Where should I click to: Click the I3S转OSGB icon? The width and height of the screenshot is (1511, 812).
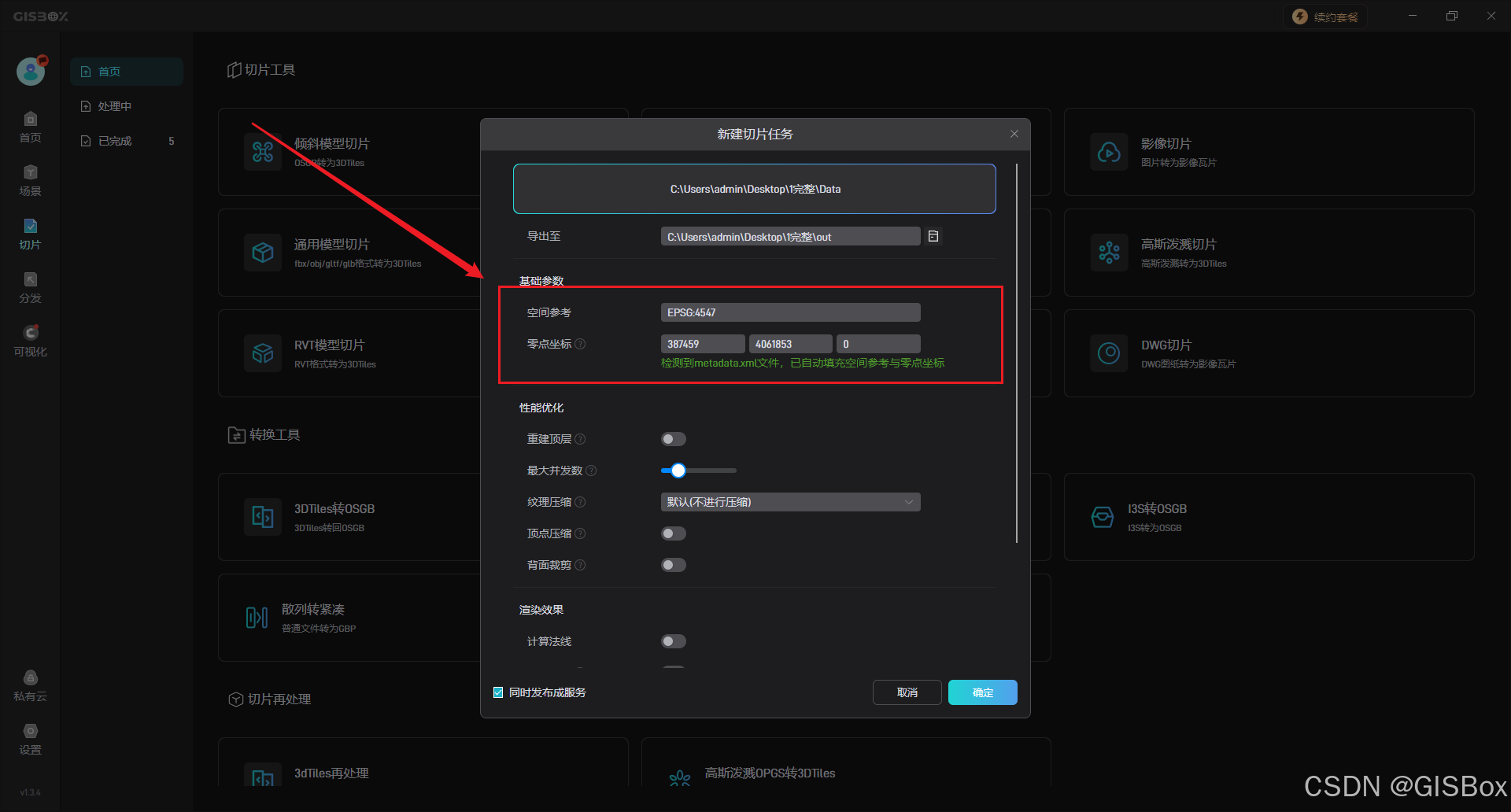point(1103,517)
